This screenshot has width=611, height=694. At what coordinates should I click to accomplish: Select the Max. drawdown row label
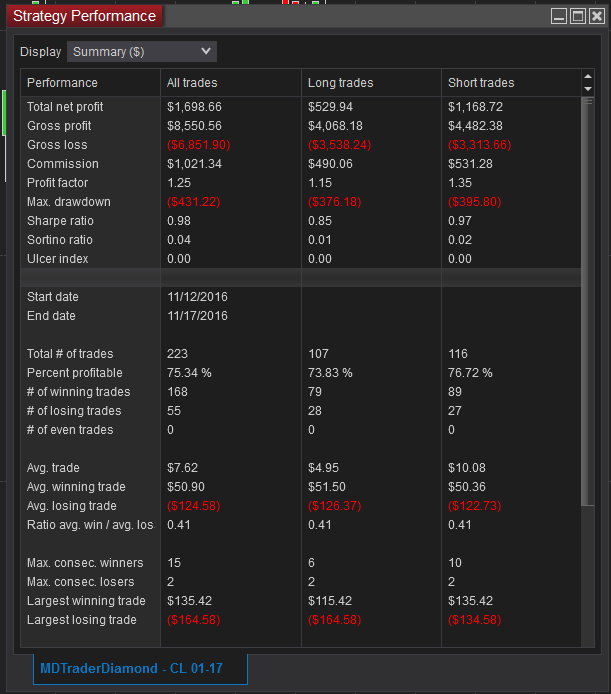tap(69, 202)
